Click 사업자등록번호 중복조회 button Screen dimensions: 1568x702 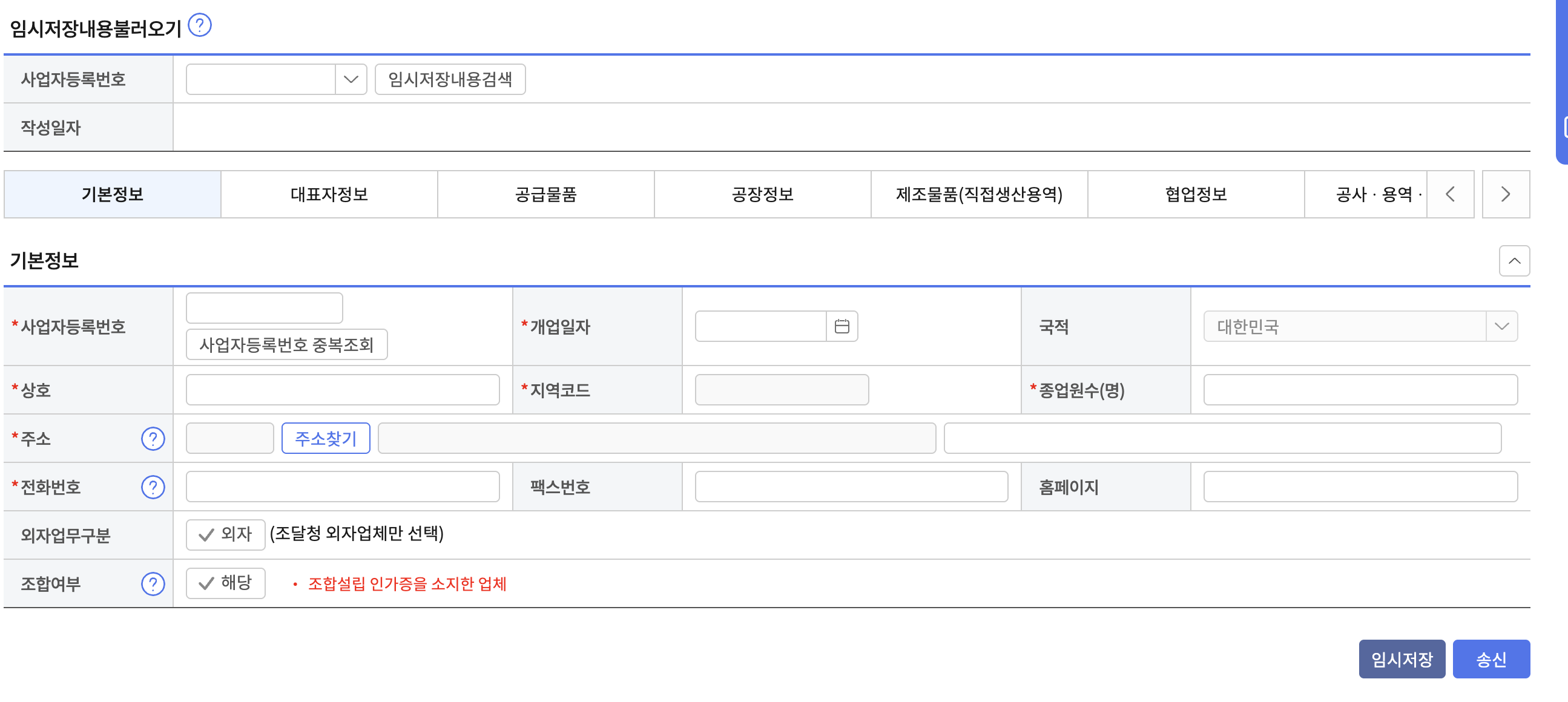(x=286, y=344)
